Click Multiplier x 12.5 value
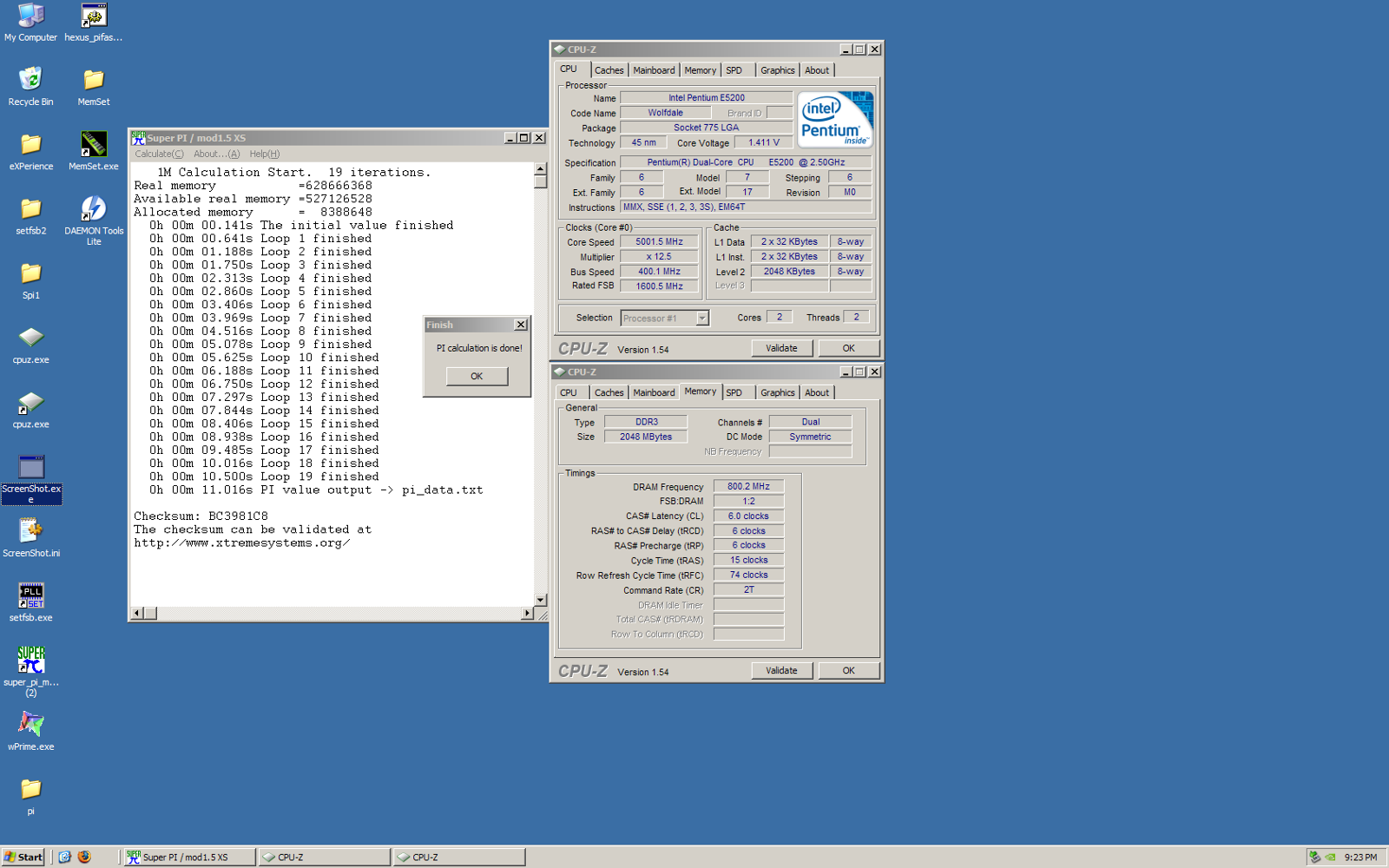Image resolution: width=1389 pixels, height=868 pixels. tap(659, 257)
